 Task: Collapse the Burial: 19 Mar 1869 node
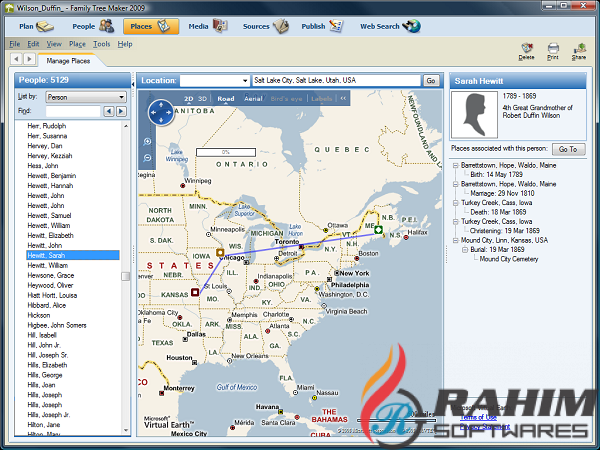pos(465,249)
